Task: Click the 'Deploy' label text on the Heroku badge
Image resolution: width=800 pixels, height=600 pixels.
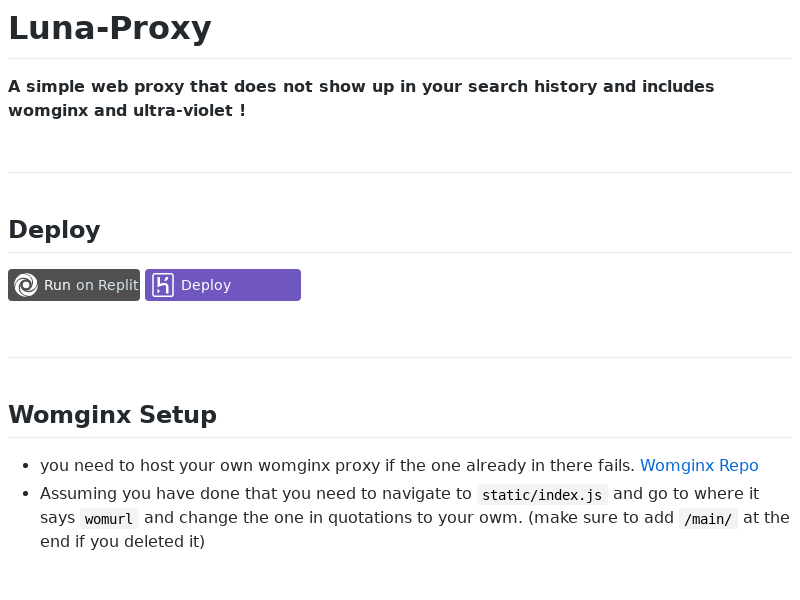Action: 205,284
